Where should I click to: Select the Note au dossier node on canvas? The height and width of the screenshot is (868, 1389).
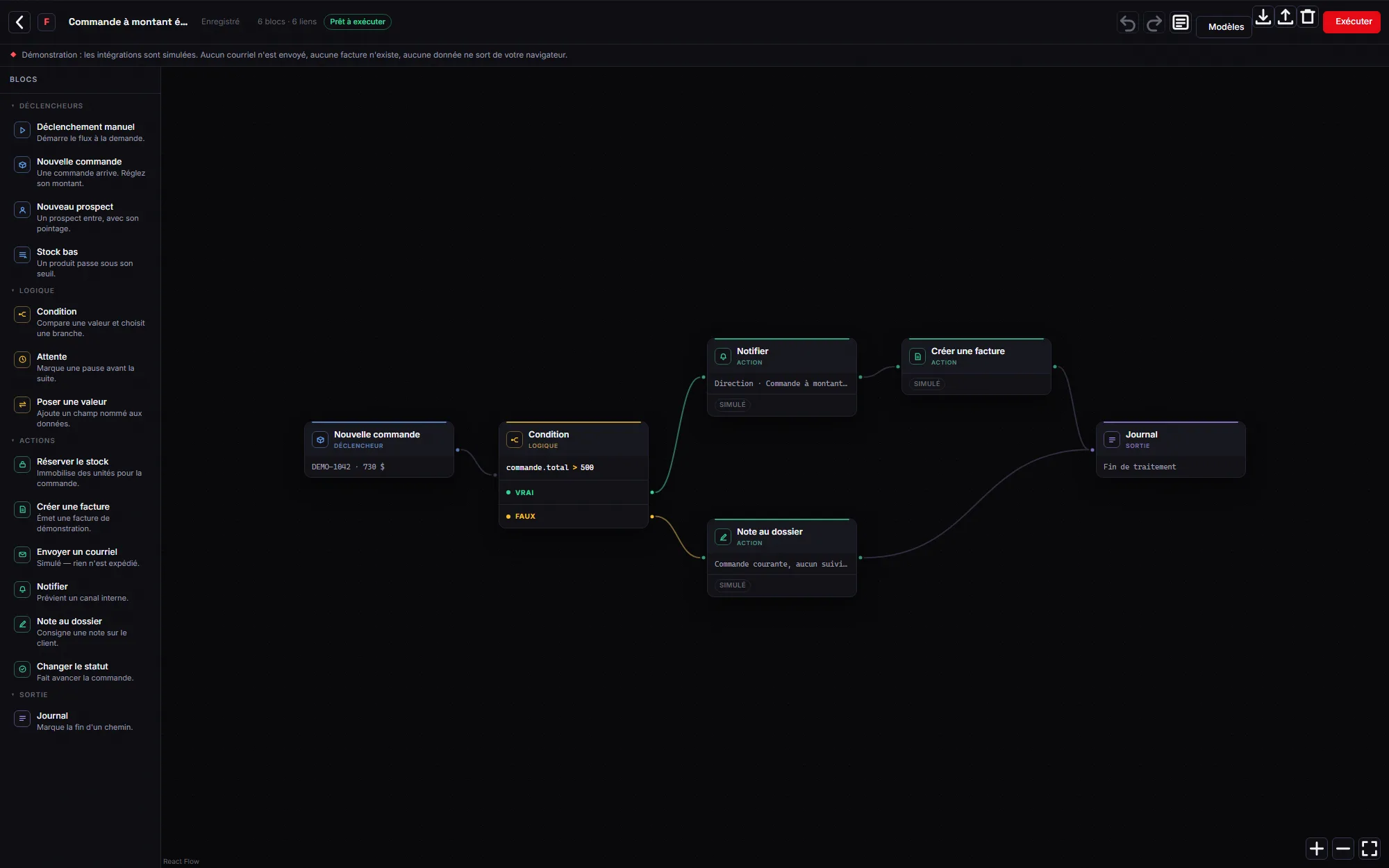[x=782, y=558]
